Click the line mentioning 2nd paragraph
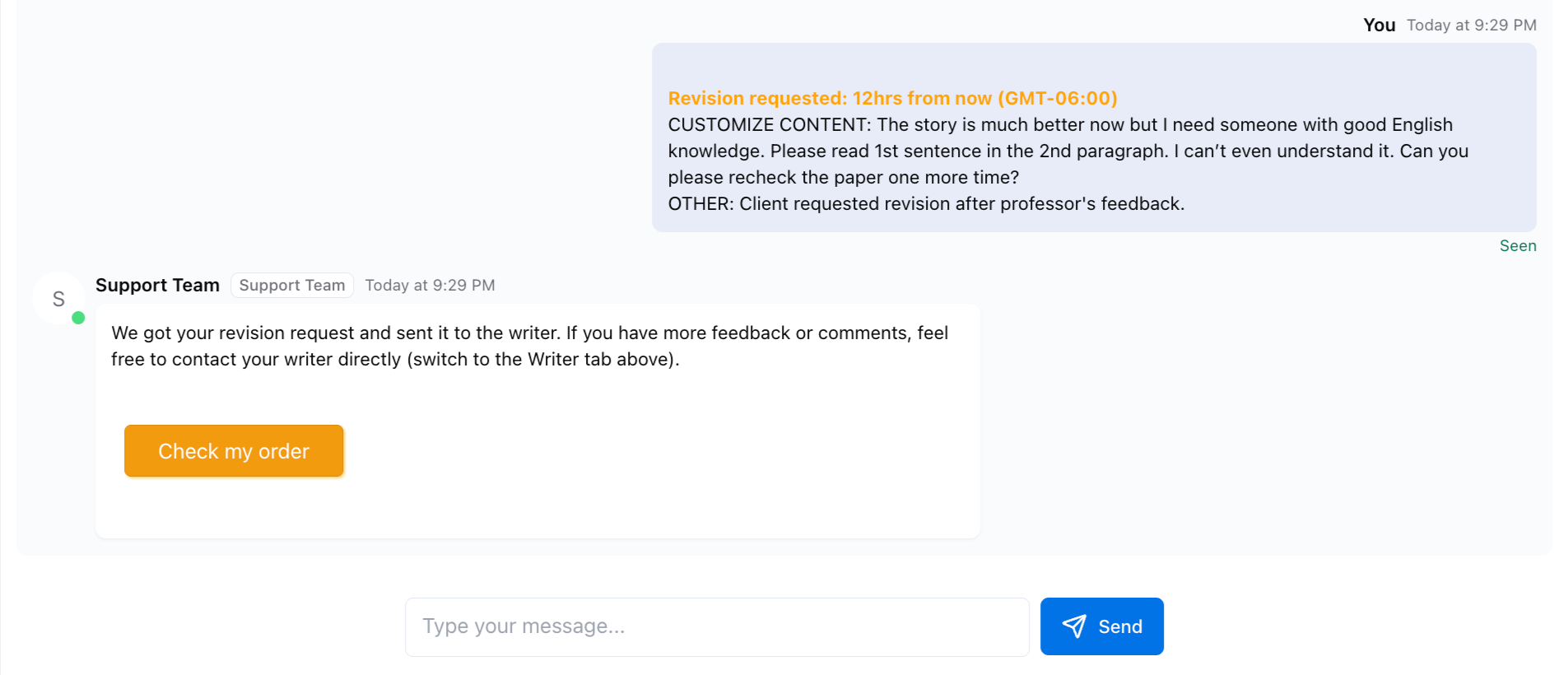This screenshot has height=675, width=1568. [1068, 151]
